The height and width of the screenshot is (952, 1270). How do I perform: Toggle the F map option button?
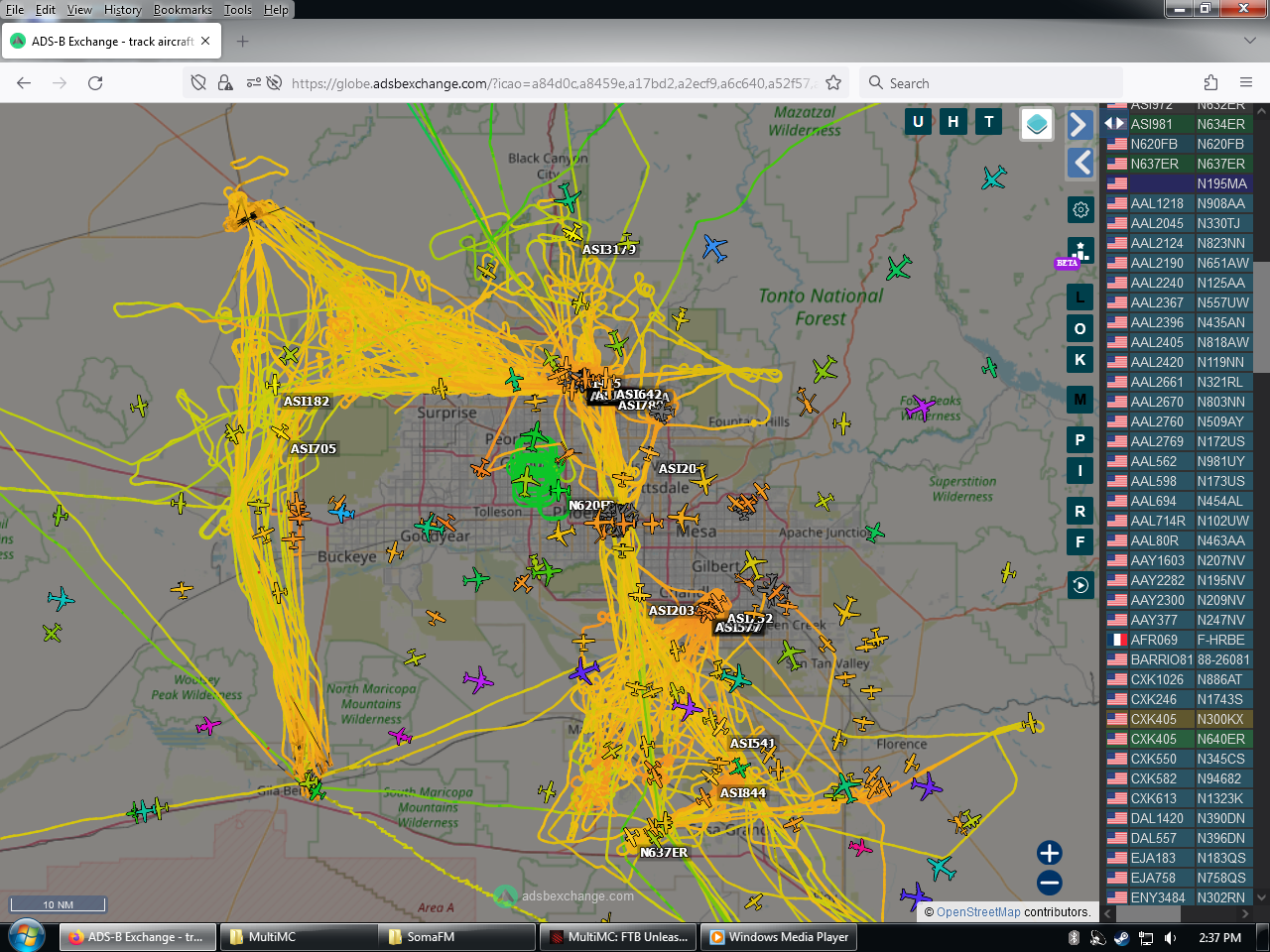pos(1080,541)
